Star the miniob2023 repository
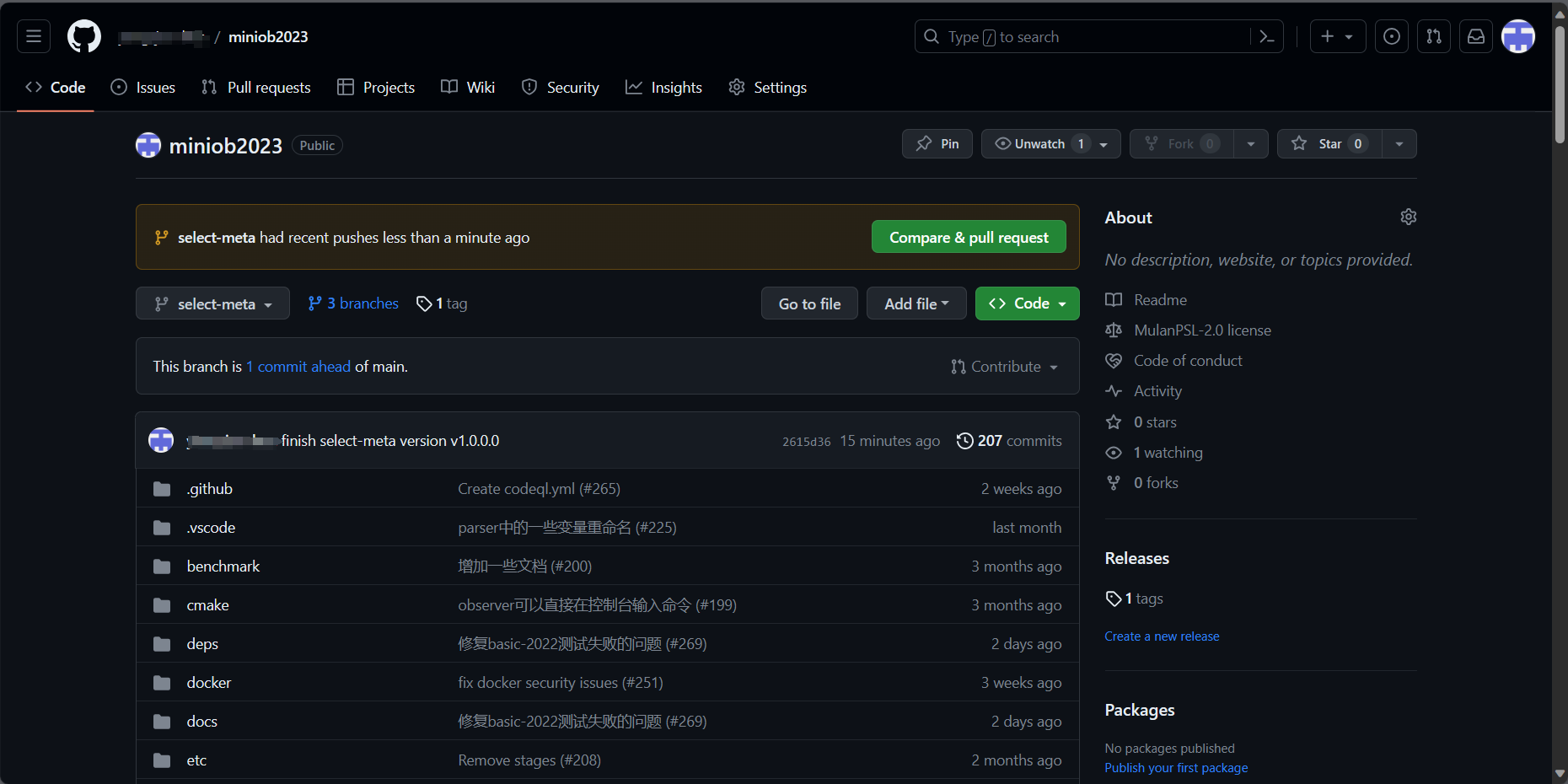Viewport: 1568px width, 784px height. 1329,143
